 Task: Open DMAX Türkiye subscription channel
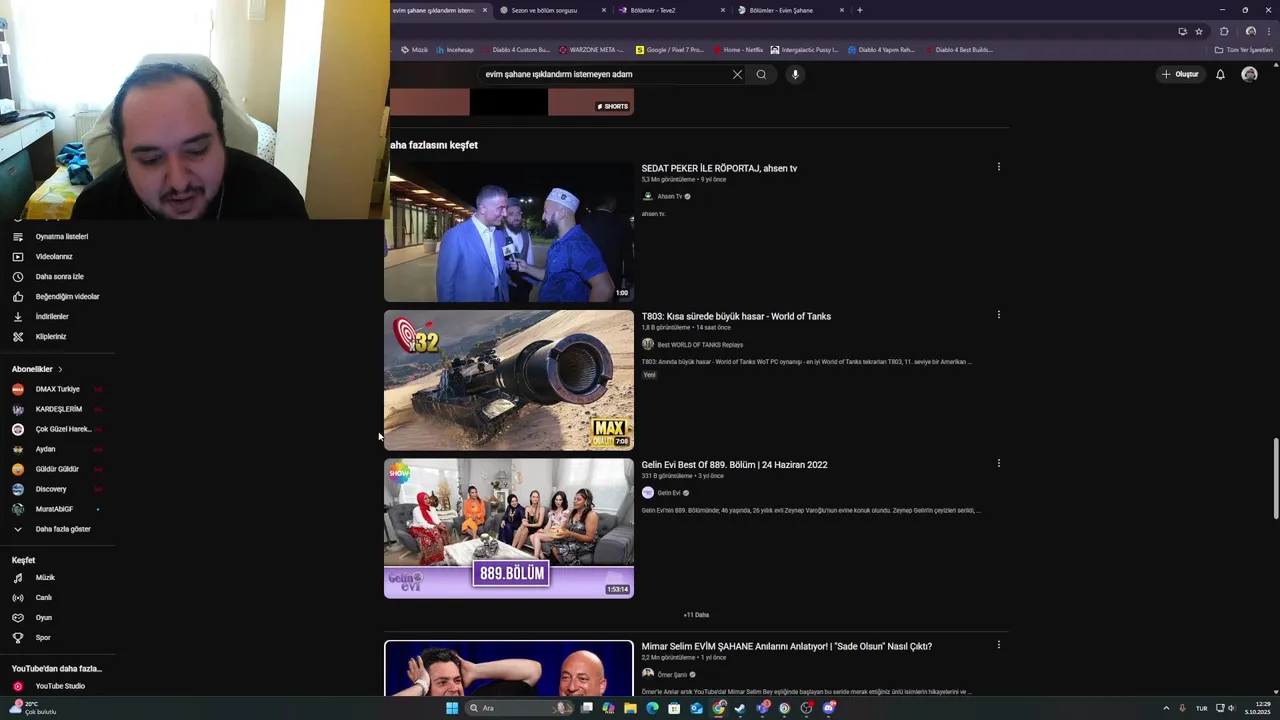pyautogui.click(x=57, y=389)
